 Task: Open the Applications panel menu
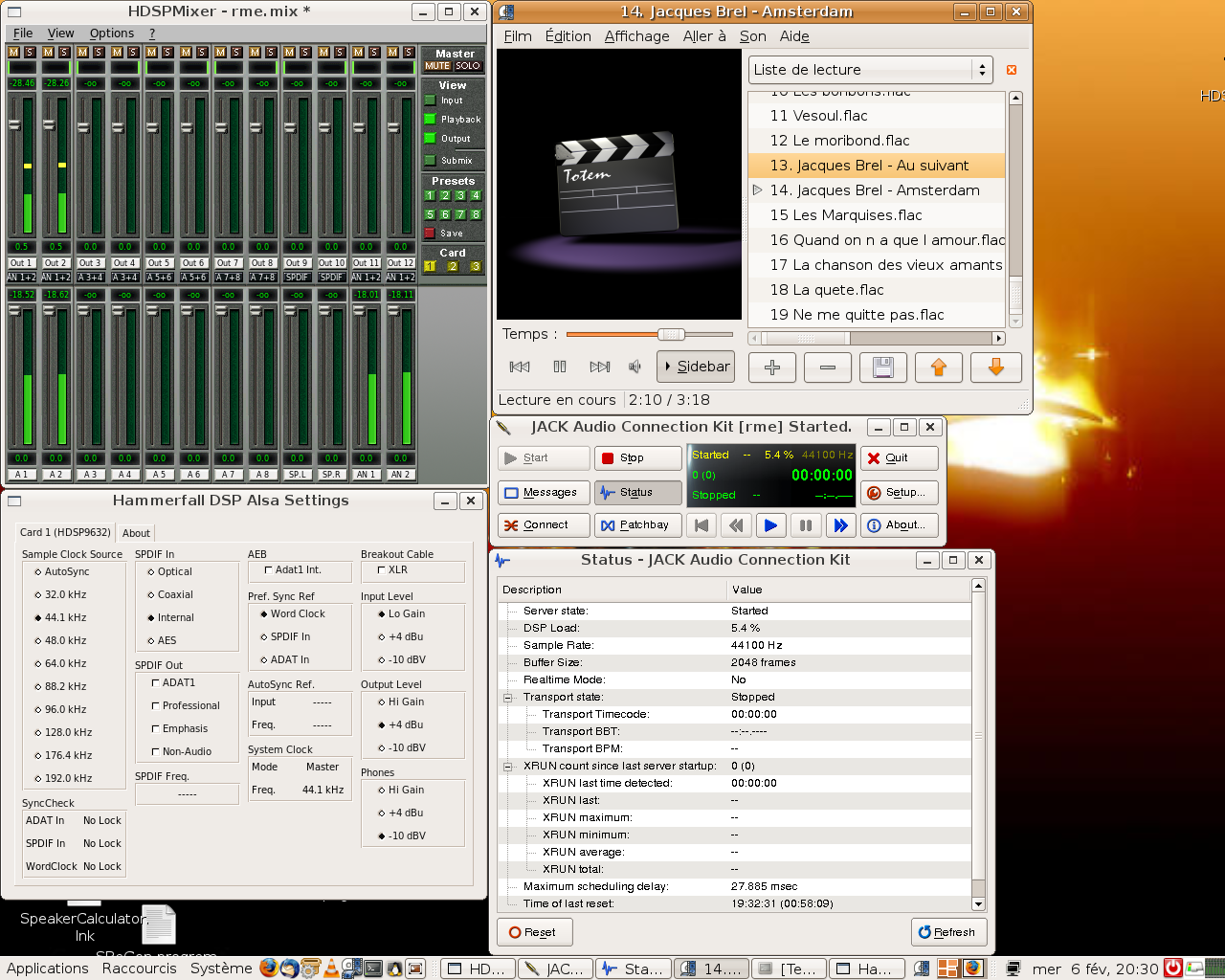[48, 968]
